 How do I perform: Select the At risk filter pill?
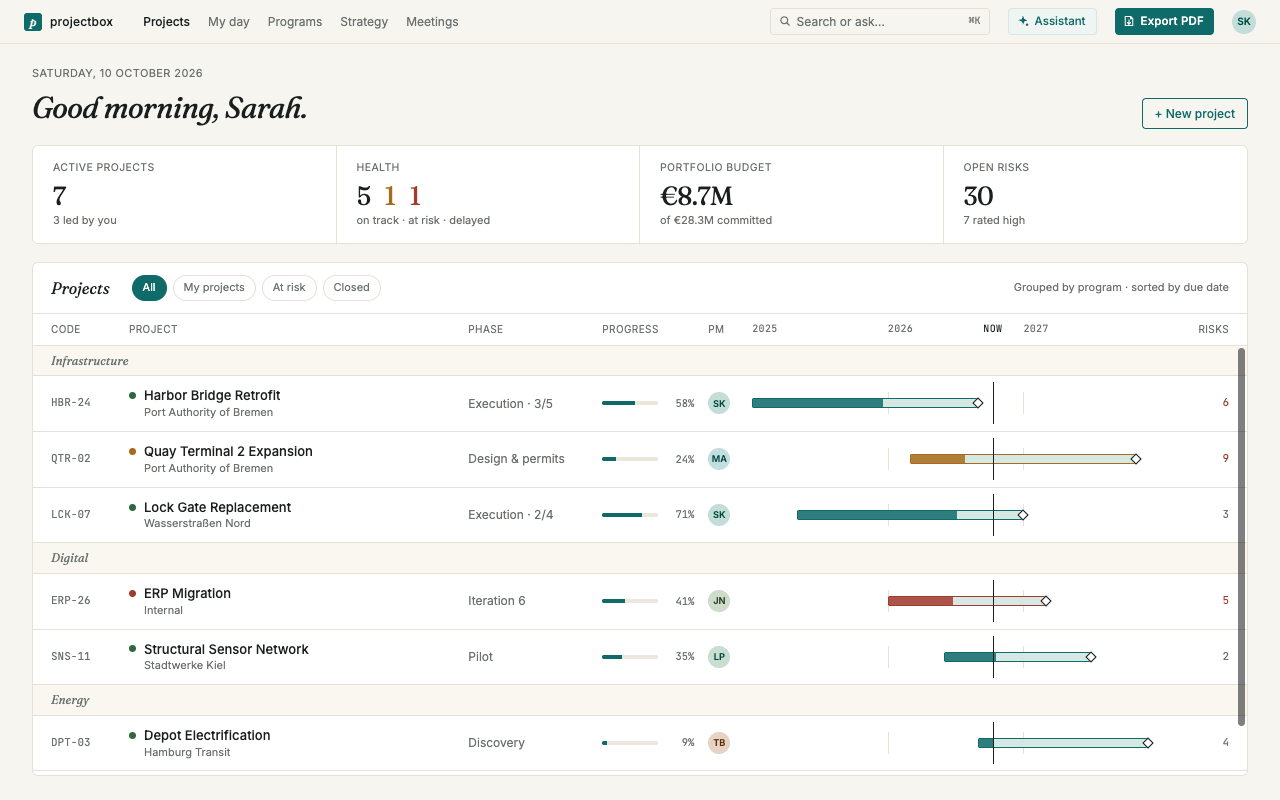pos(289,288)
